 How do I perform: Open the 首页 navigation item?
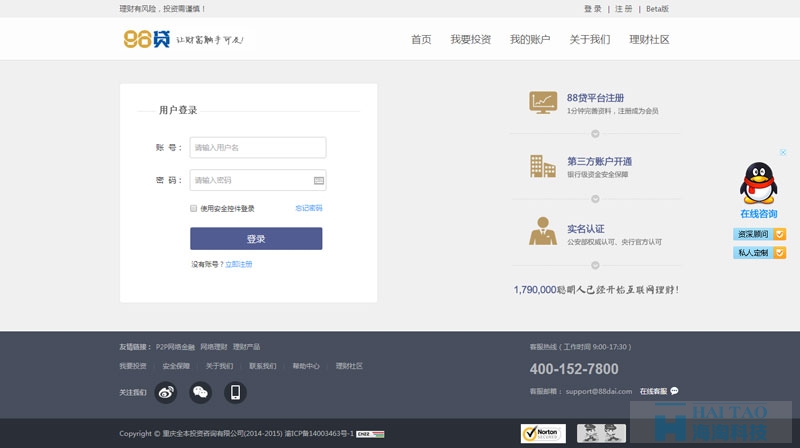point(421,39)
